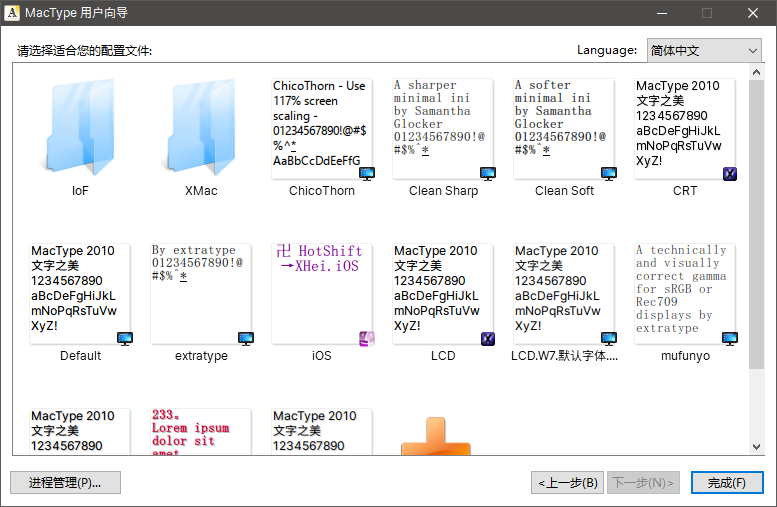Click the mufunyo name label

[685, 356]
